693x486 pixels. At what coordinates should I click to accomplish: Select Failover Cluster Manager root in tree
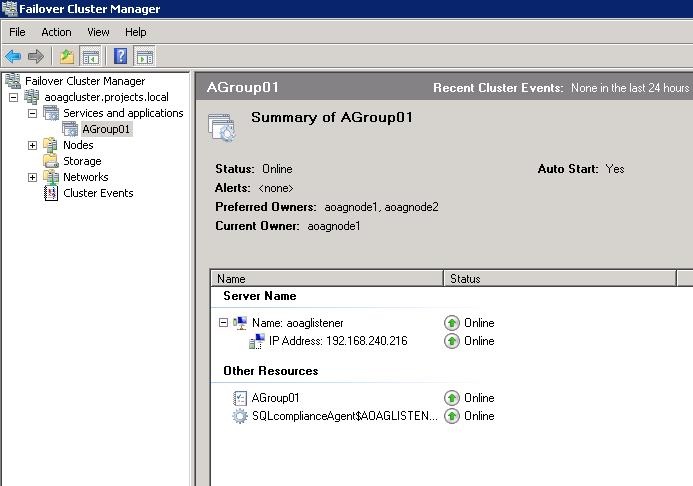tap(85, 81)
